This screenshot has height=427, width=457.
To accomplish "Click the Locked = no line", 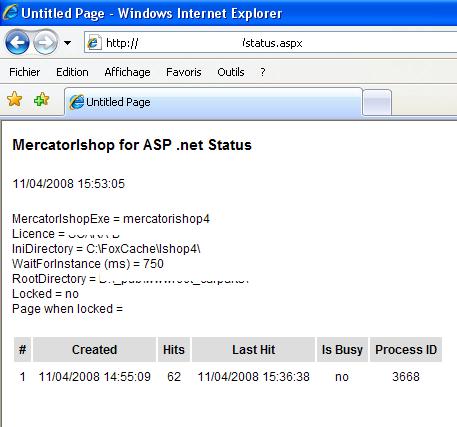I will pyautogui.click(x=45, y=294).
